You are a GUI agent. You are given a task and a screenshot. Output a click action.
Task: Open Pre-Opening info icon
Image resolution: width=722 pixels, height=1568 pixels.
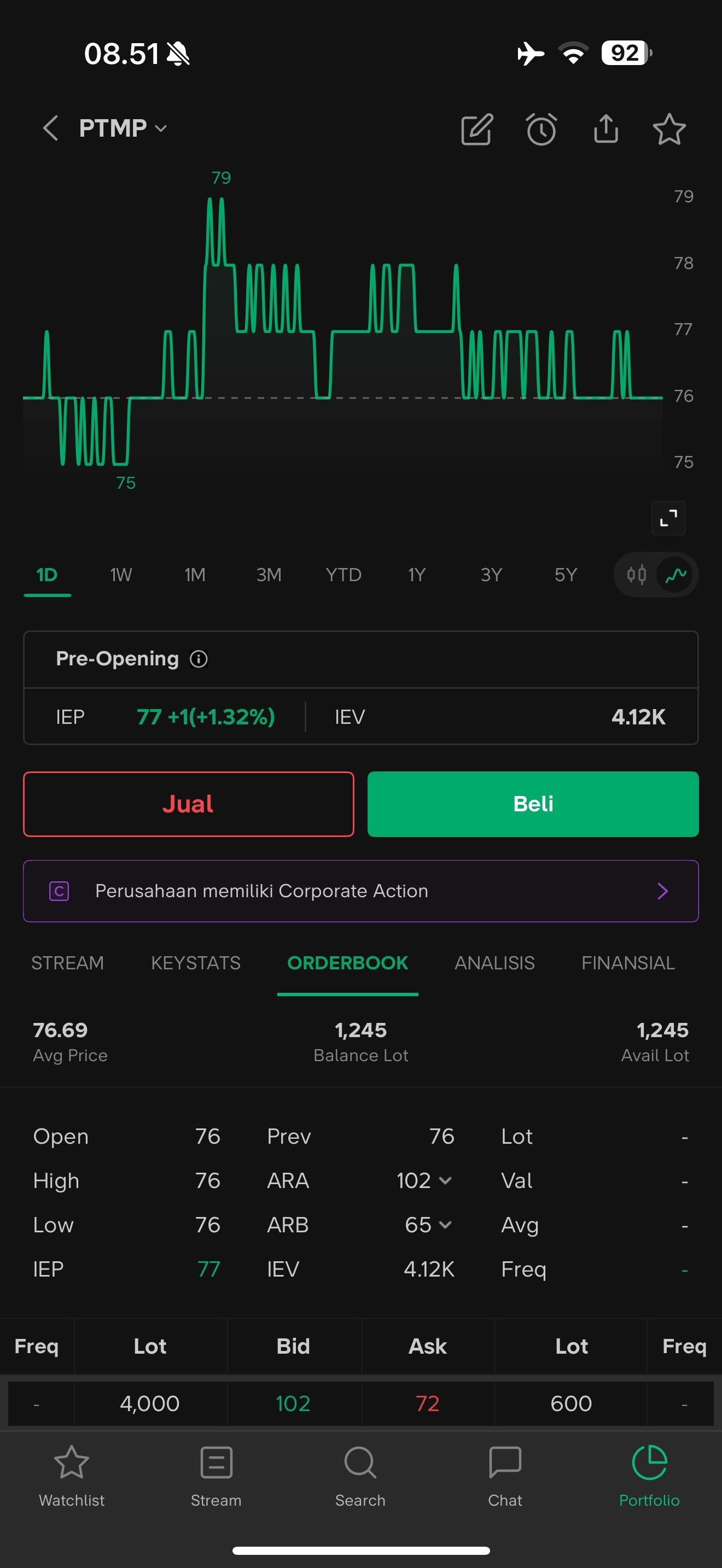[x=199, y=659]
